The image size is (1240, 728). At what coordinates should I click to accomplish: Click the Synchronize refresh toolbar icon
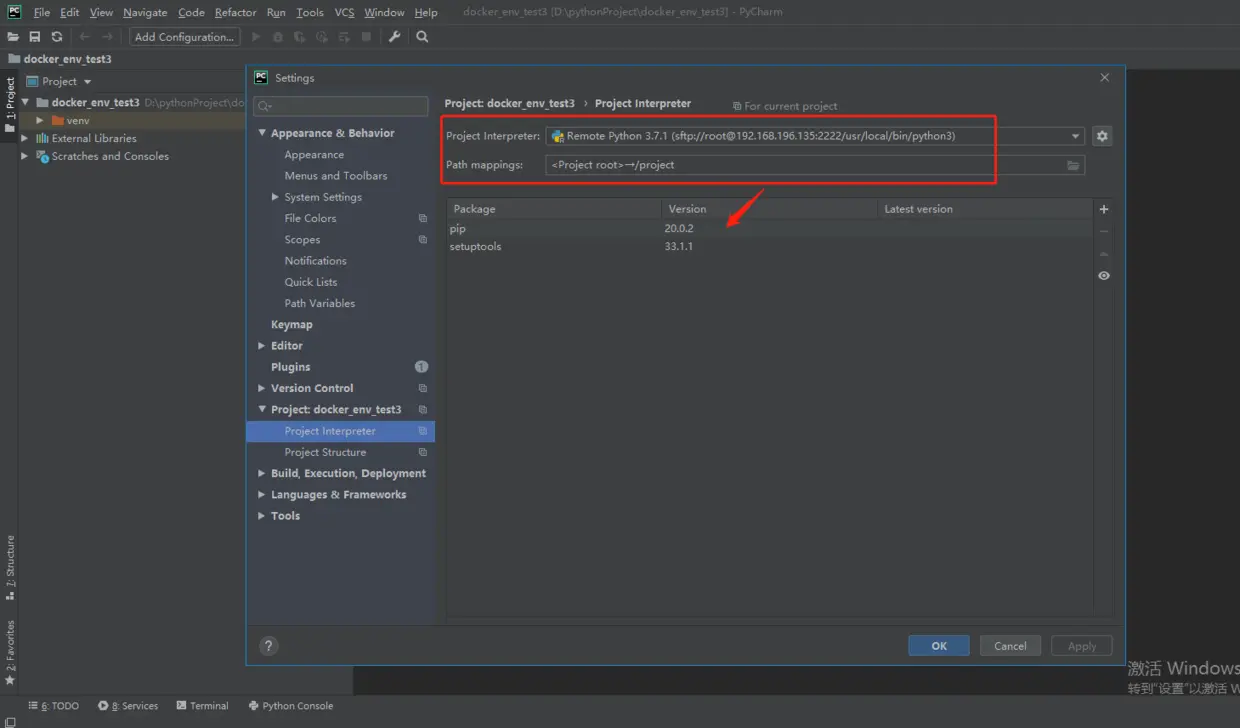pos(57,37)
